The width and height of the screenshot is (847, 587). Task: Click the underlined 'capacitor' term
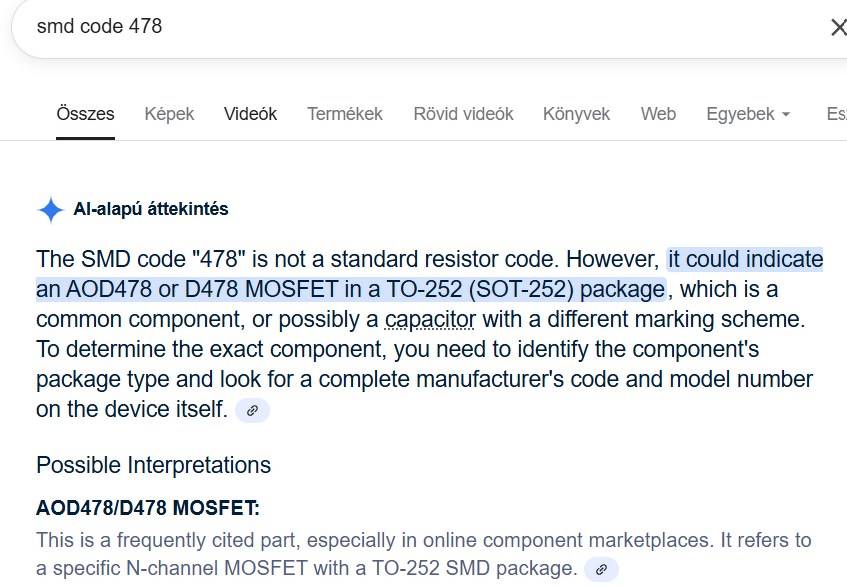[430, 320]
